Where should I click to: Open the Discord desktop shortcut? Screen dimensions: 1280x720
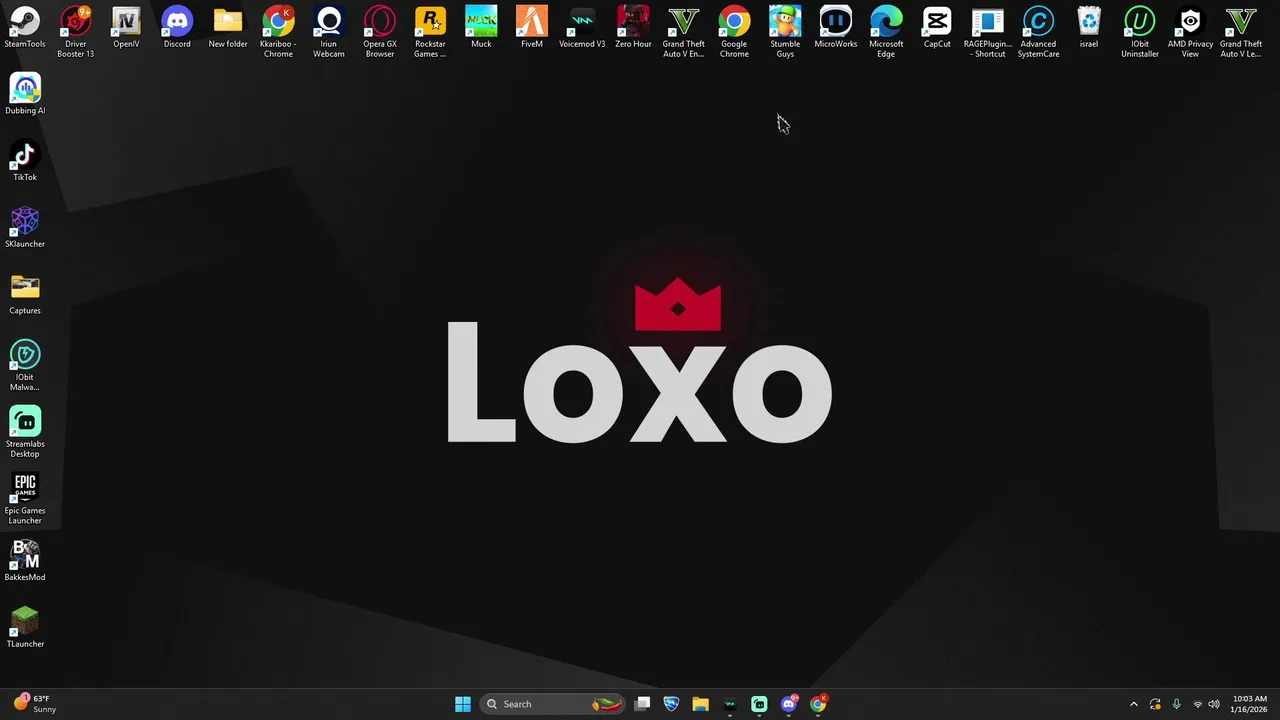(177, 28)
